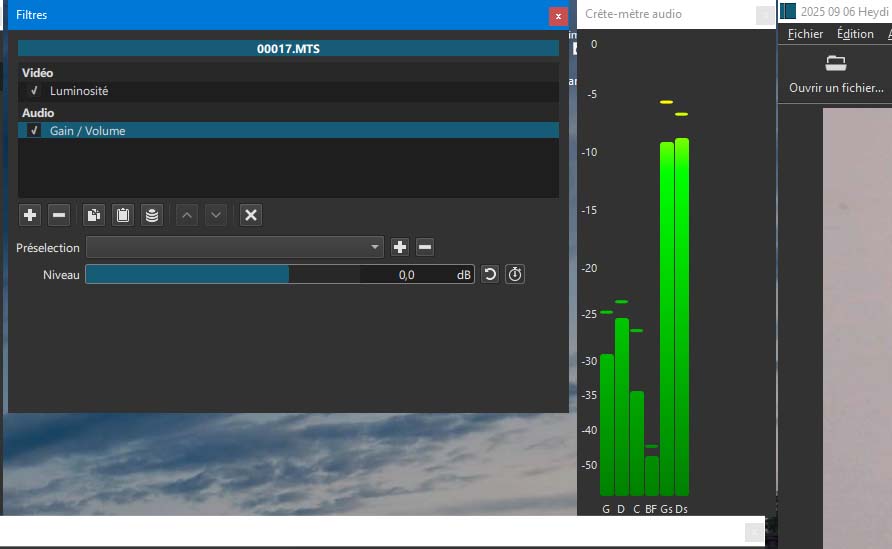
Task: Toggle the Gain / Volume filter checkbox
Action: 34,131
